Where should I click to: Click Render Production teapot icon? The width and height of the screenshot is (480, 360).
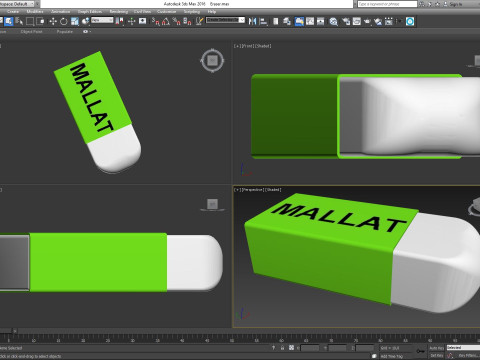pyautogui.click(x=367, y=21)
